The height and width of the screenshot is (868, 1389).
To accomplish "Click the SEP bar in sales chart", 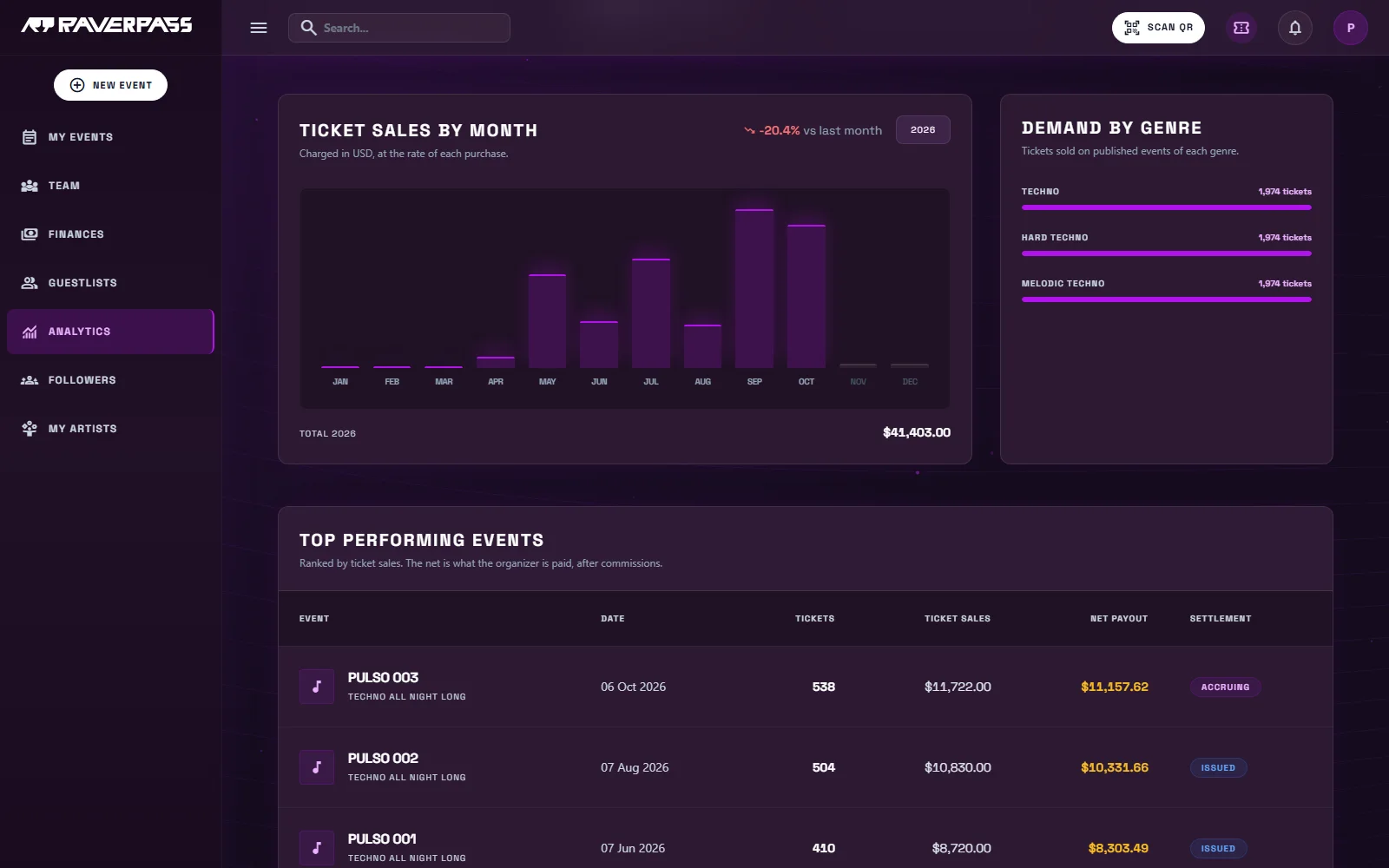I will [x=754, y=288].
